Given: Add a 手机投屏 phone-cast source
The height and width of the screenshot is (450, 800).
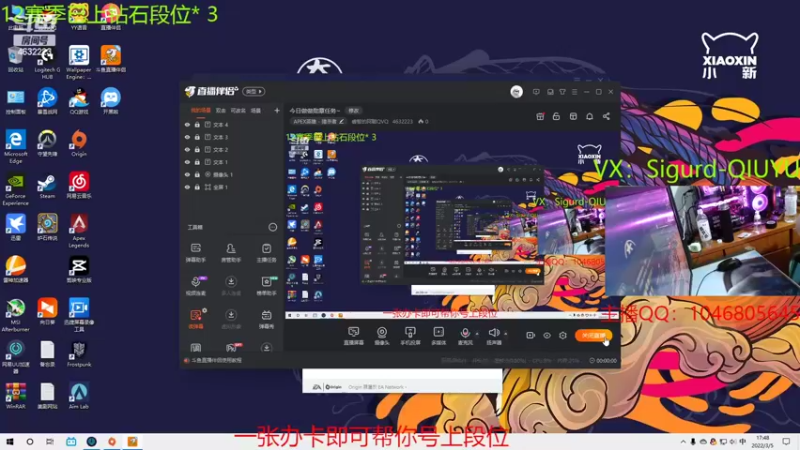Looking at the screenshot, I should 410,336.
